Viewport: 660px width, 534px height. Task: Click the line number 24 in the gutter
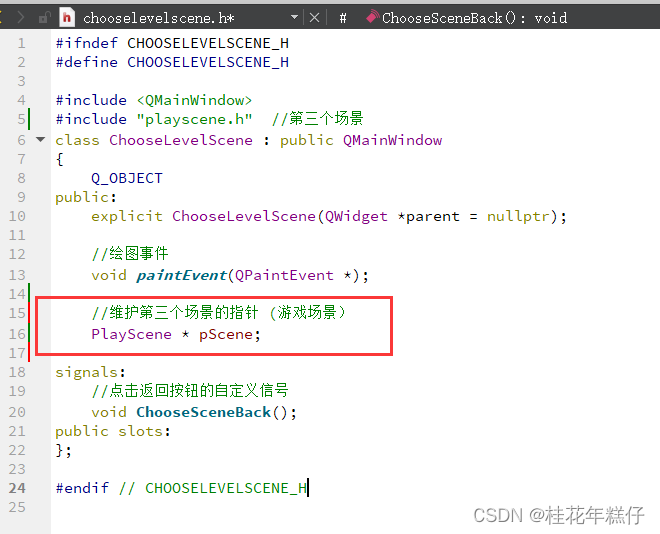(x=17, y=488)
